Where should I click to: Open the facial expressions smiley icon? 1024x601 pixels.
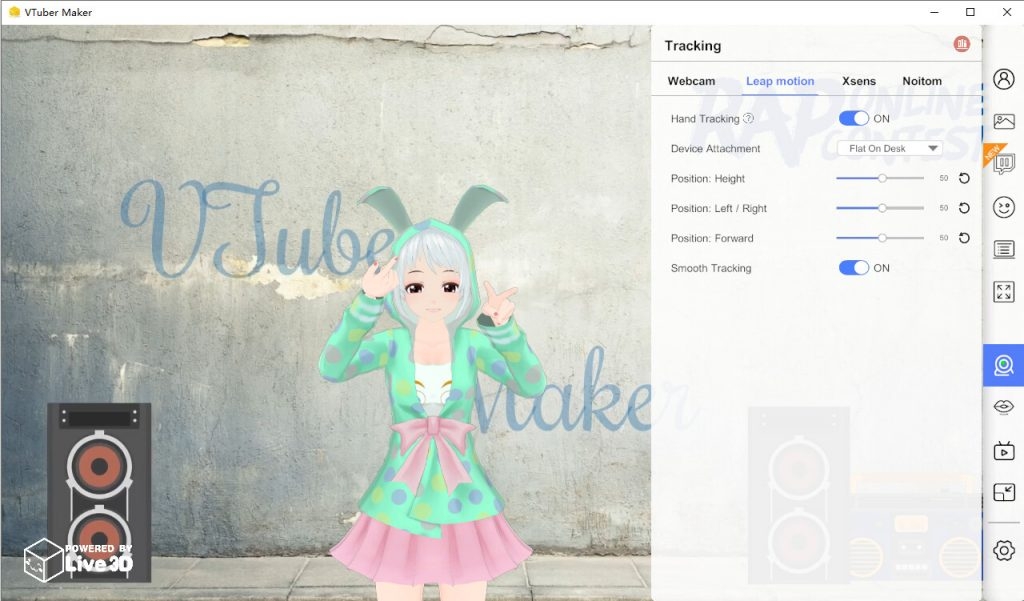coord(1004,207)
